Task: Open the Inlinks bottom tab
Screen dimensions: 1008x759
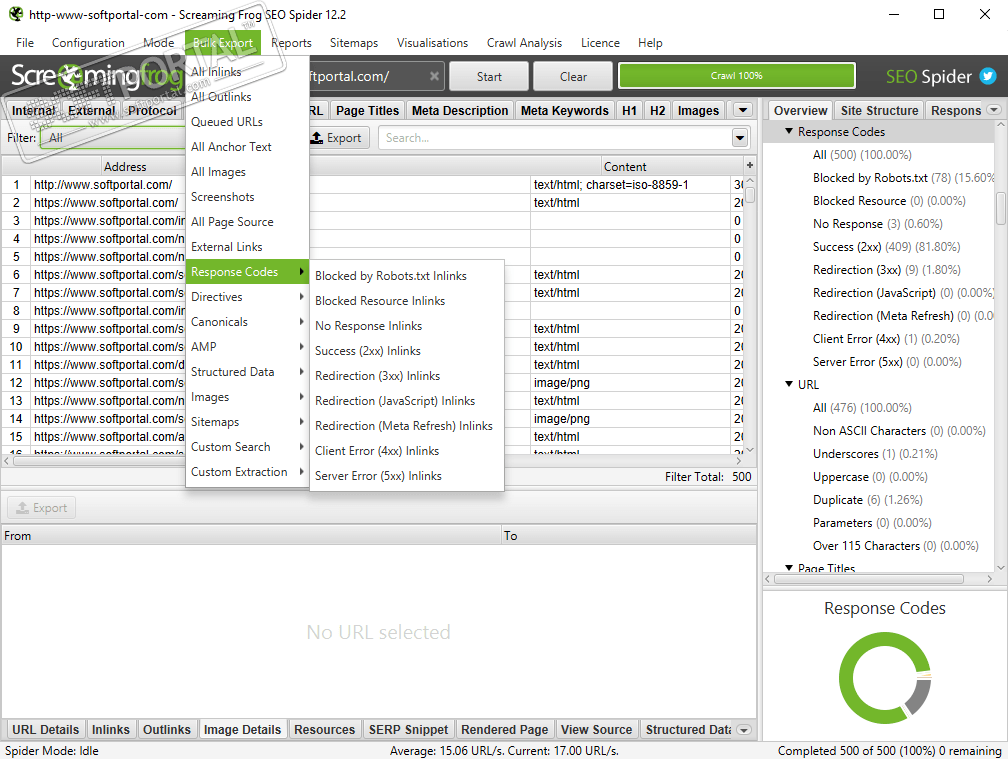Action: 111,729
